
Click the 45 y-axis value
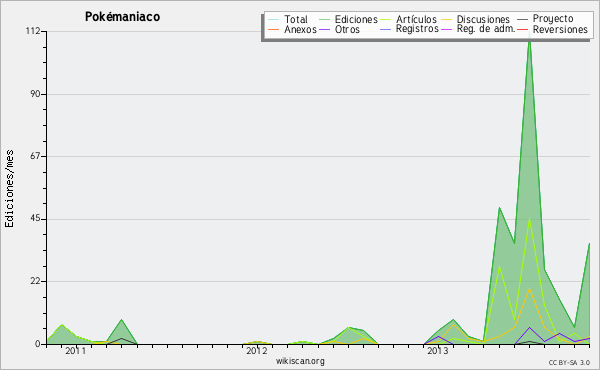coord(36,219)
